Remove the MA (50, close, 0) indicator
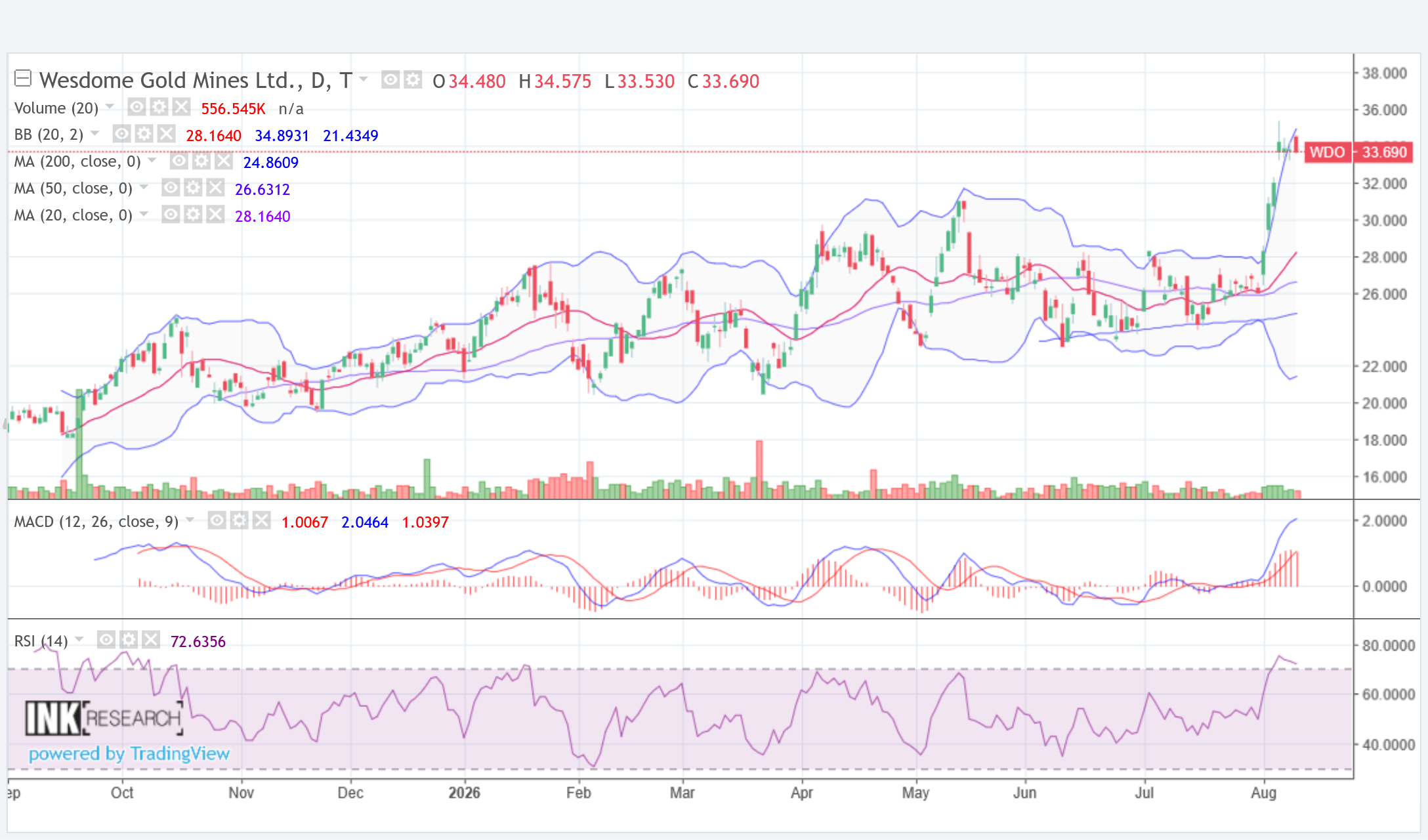1428x840 pixels. point(215,188)
